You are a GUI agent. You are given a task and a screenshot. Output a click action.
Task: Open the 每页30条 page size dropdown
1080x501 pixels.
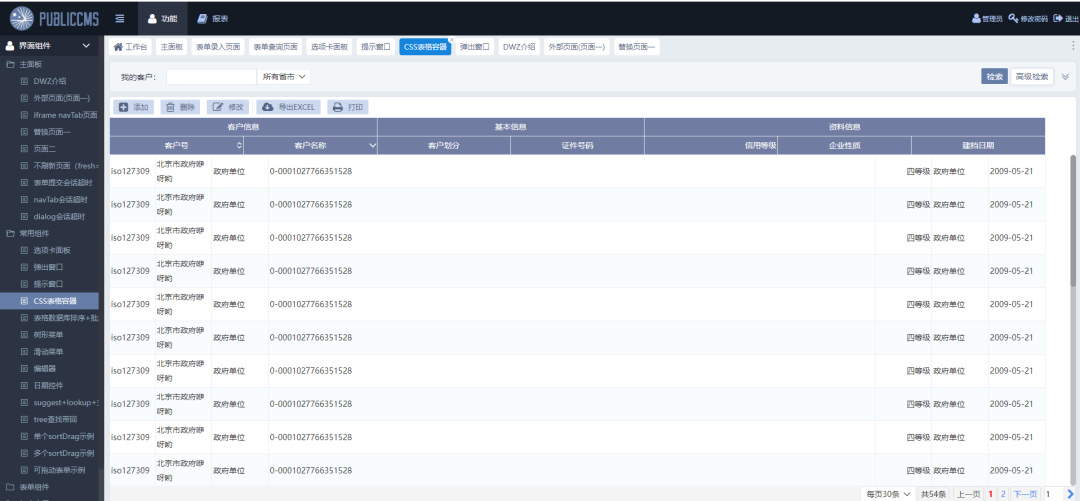pyautogui.click(x=889, y=494)
